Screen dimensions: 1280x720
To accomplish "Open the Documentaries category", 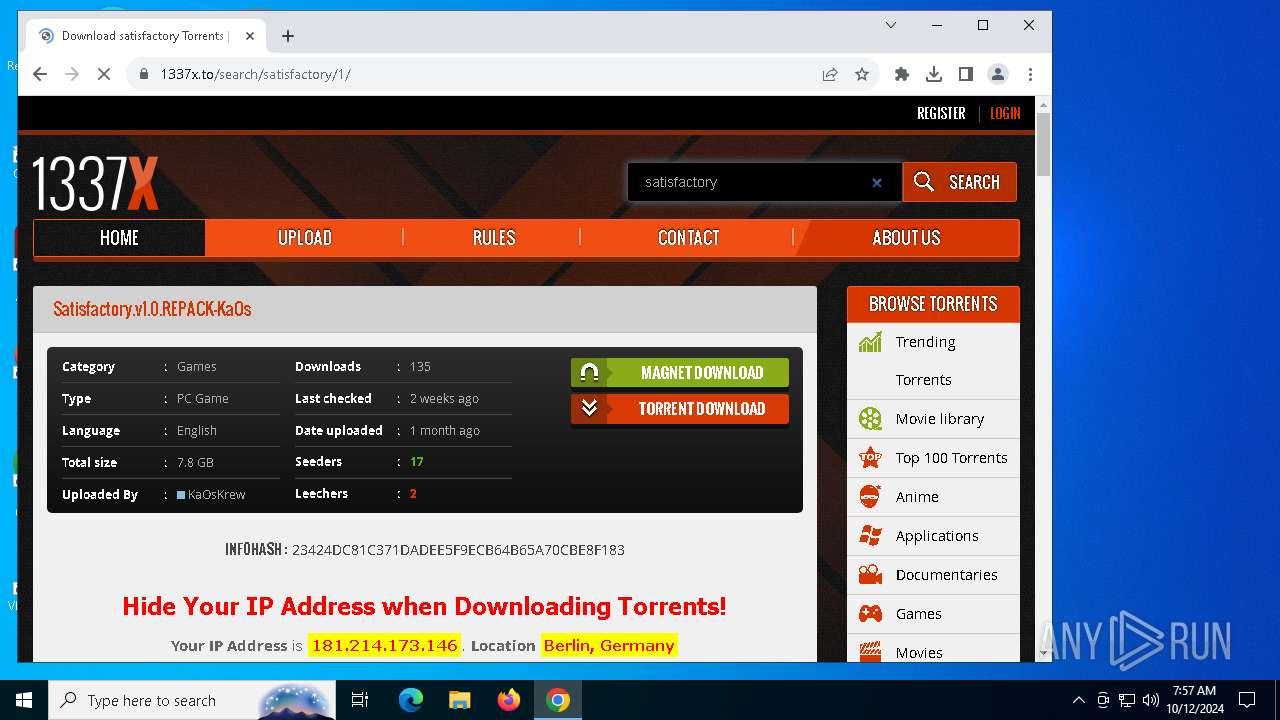I will coord(946,575).
